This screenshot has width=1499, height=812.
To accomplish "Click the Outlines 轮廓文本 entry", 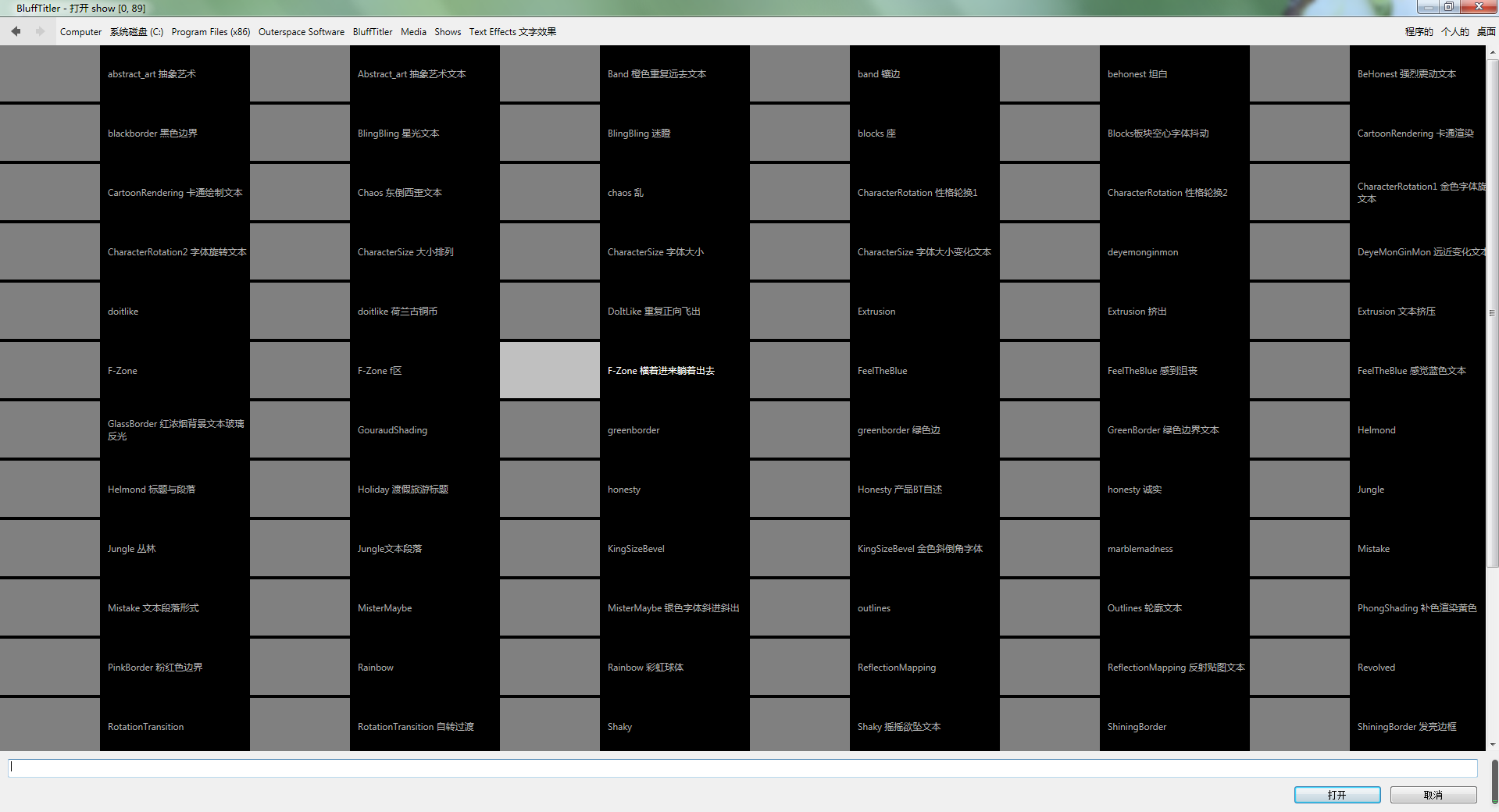I will (1144, 608).
